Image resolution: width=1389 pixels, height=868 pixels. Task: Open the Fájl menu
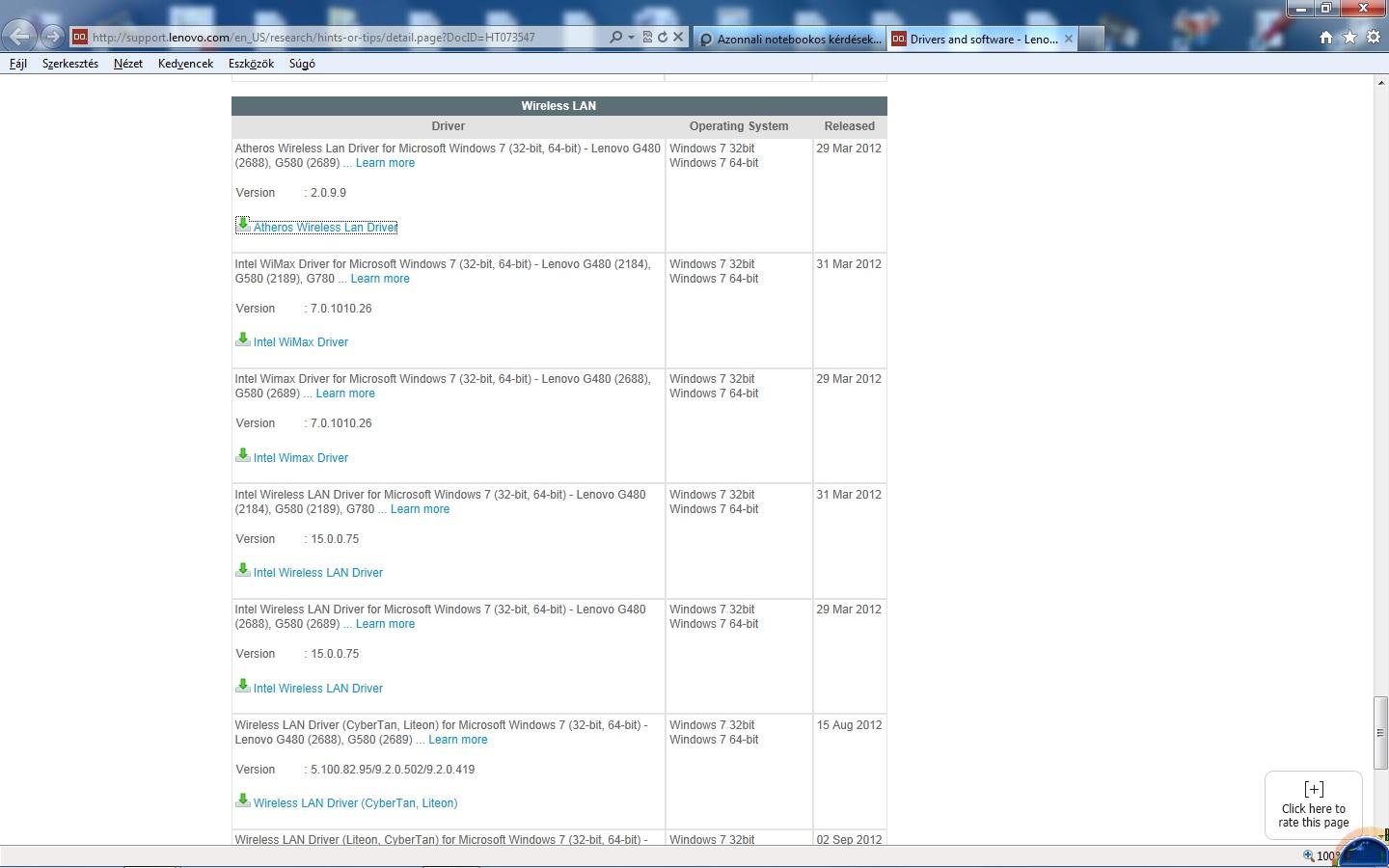point(18,64)
